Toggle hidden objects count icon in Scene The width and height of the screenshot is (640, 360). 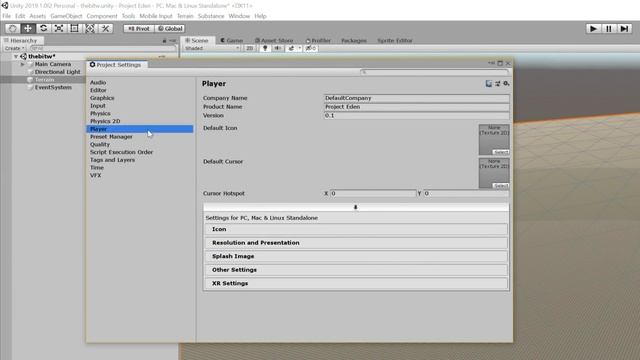[x=311, y=48]
